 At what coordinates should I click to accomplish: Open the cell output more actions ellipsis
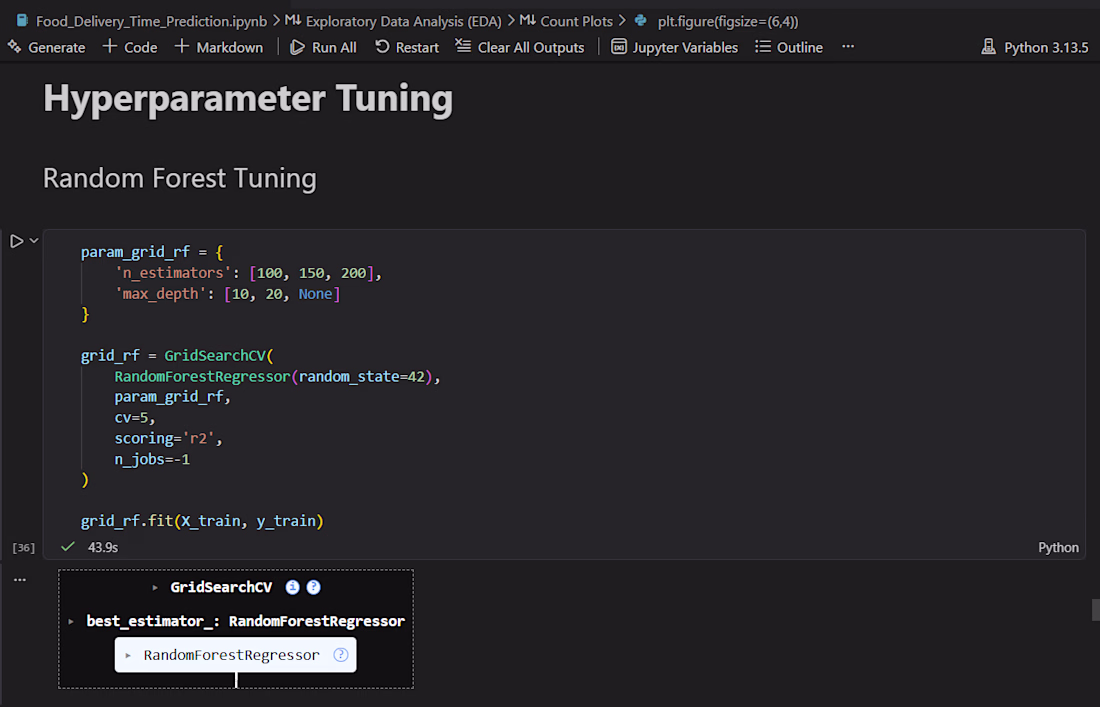pyautogui.click(x=20, y=579)
